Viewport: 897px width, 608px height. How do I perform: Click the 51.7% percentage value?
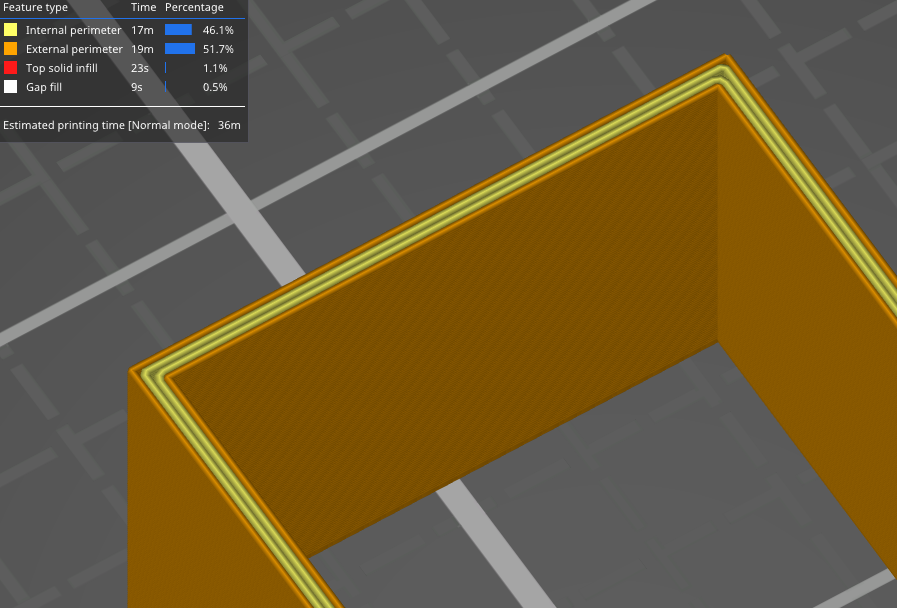coord(218,49)
